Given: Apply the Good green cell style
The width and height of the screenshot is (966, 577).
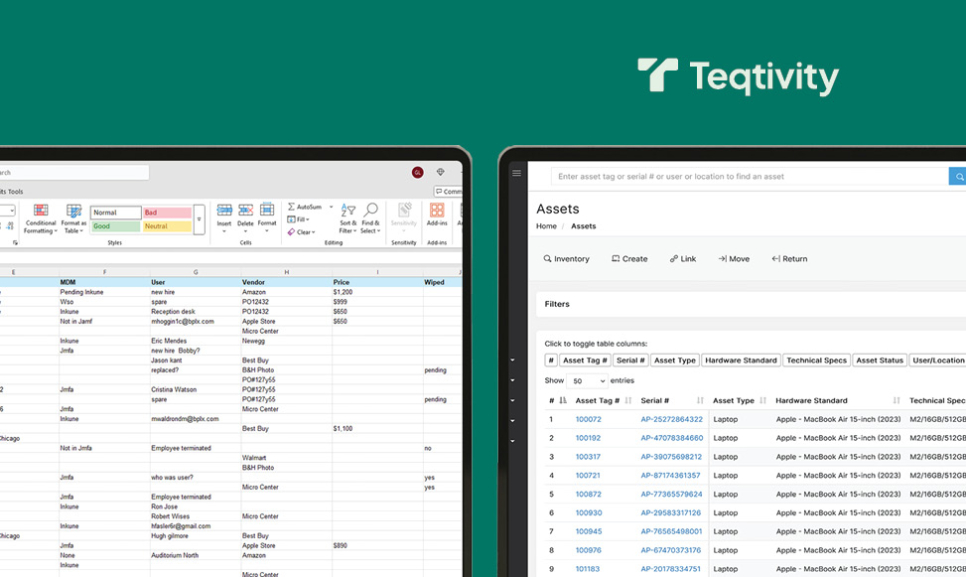Looking at the screenshot, I should [x=115, y=226].
